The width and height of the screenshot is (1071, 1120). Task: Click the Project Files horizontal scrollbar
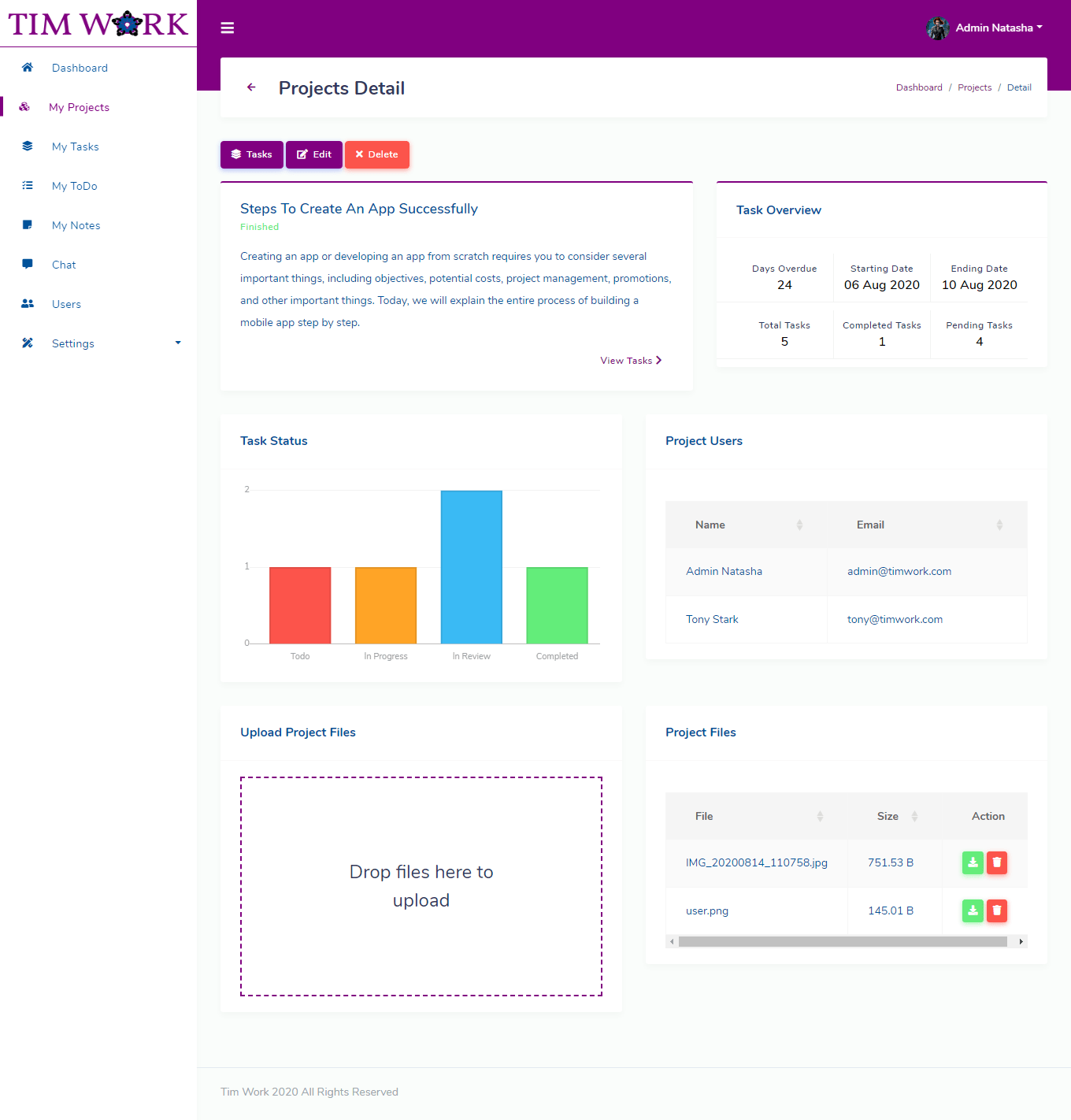[843, 941]
